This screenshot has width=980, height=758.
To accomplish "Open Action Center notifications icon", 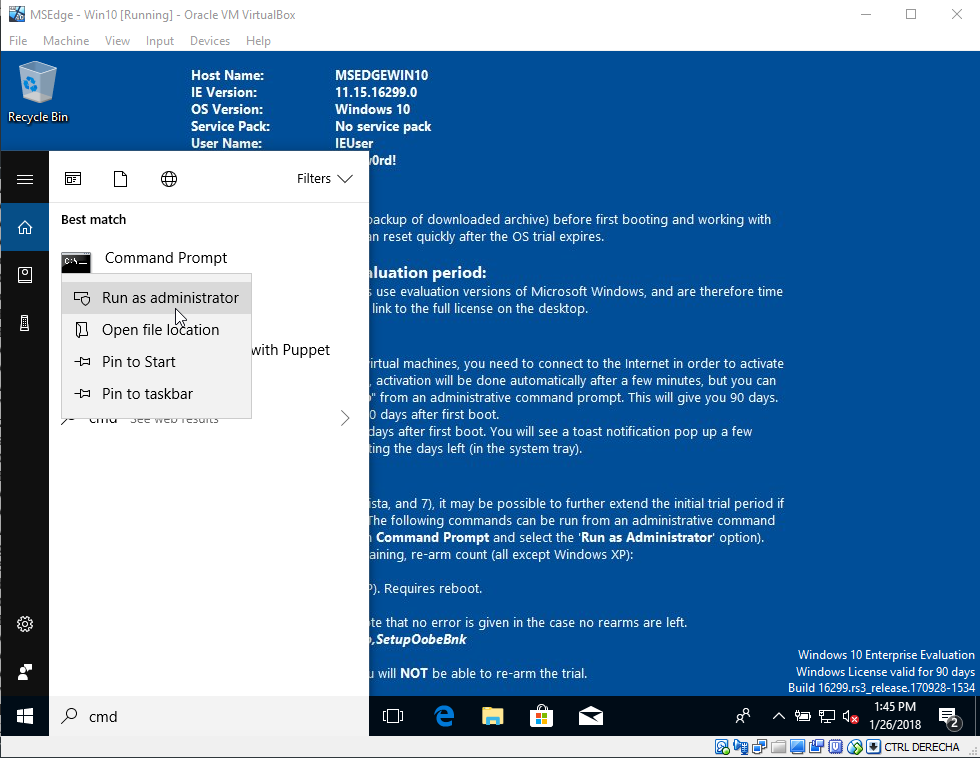I will pos(949,717).
